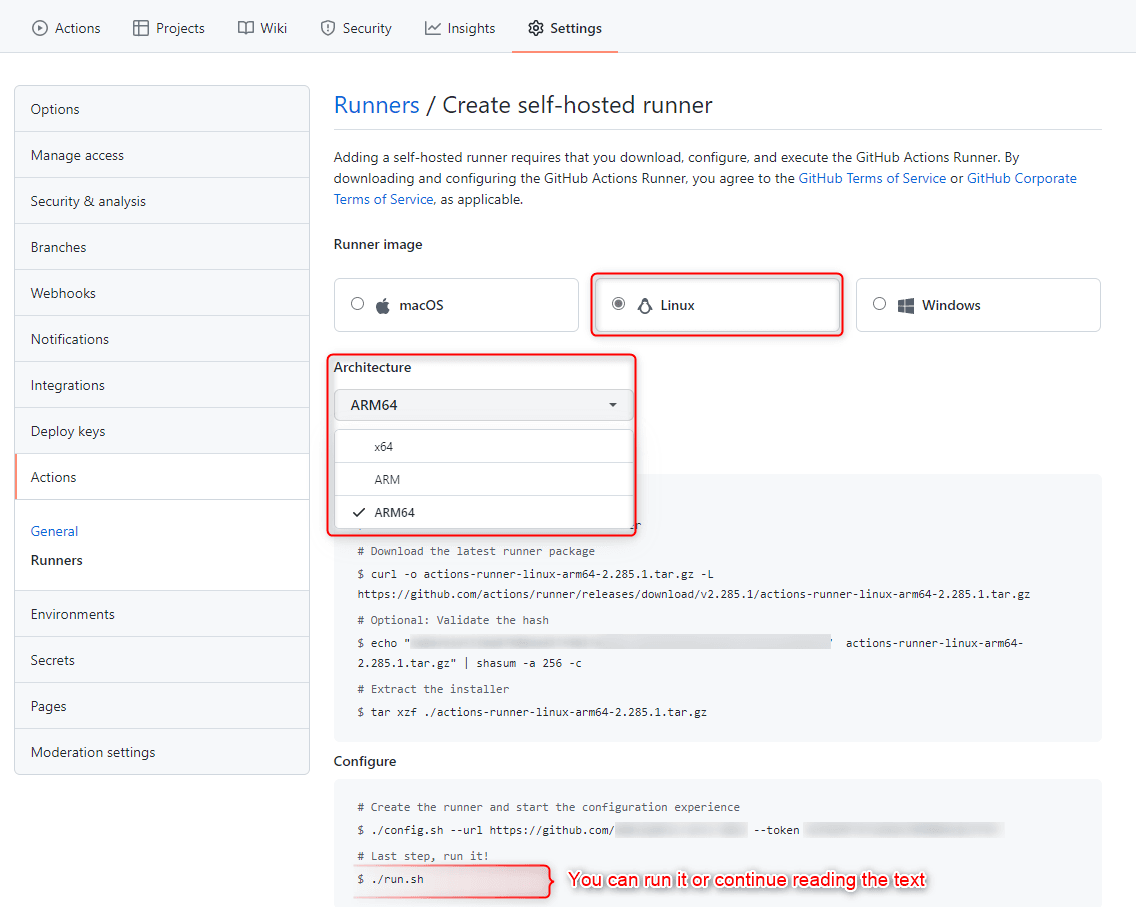Choose x64 from the architecture list
Viewport: 1136px width, 907px height.
point(483,446)
